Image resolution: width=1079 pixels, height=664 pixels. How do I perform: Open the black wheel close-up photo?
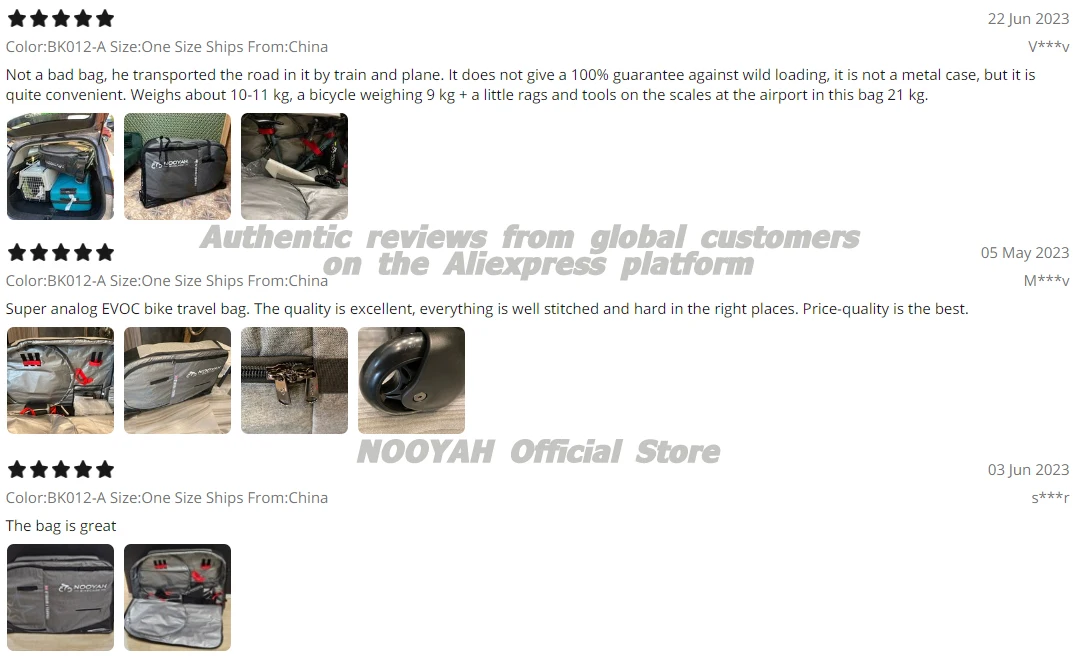click(412, 381)
